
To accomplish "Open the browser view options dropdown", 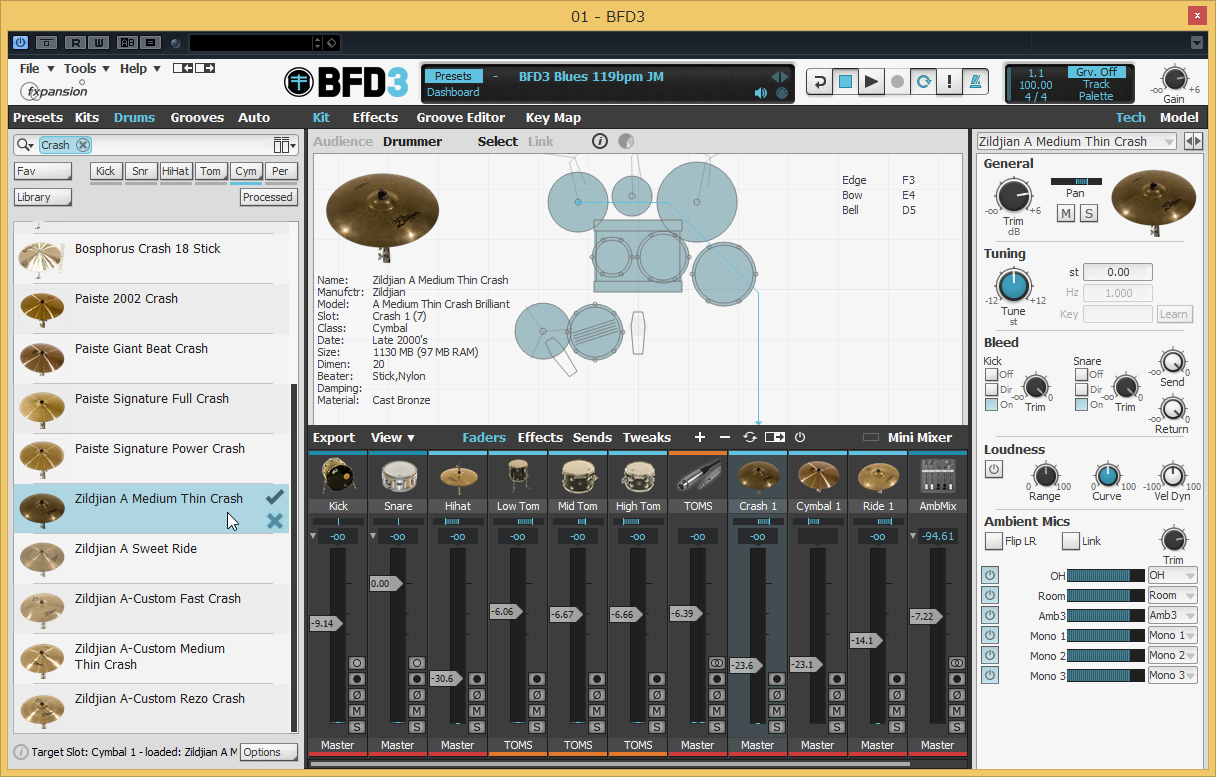I will pyautogui.click(x=285, y=145).
